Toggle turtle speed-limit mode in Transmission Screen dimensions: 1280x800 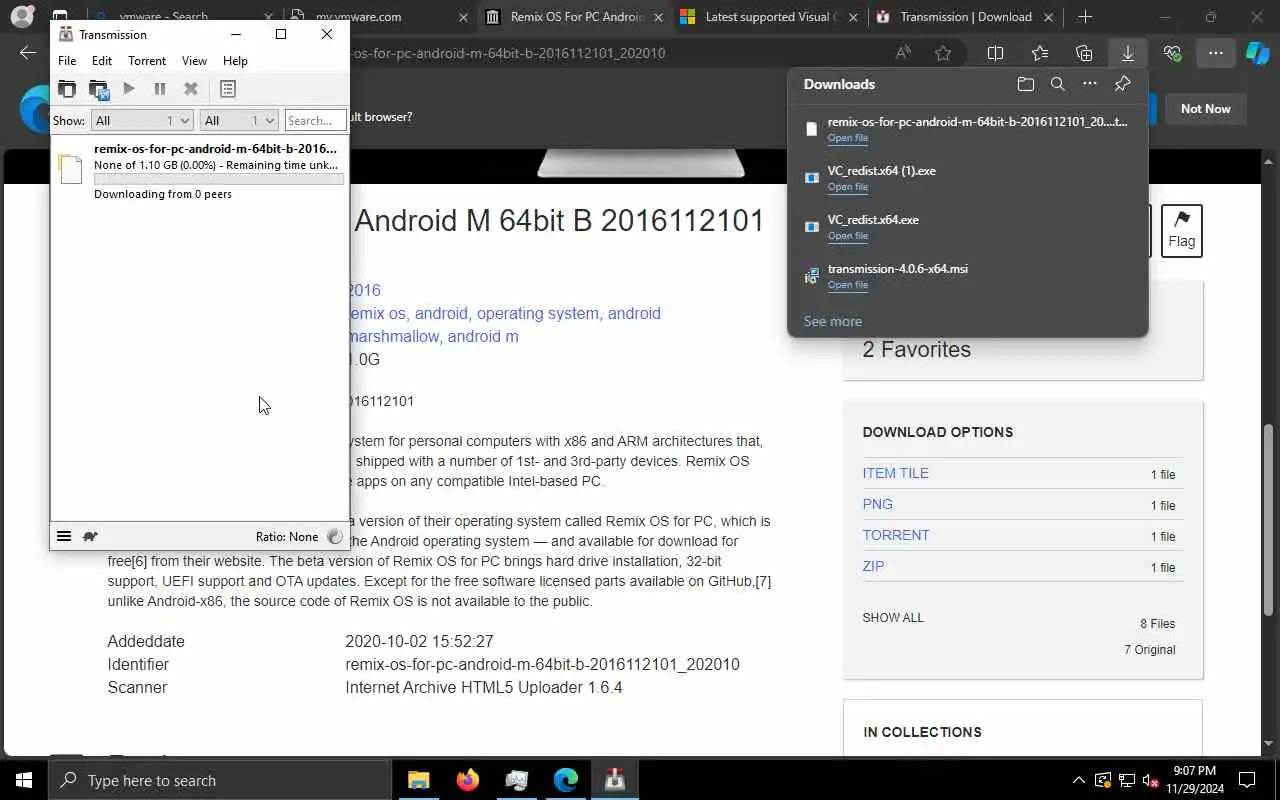point(90,536)
